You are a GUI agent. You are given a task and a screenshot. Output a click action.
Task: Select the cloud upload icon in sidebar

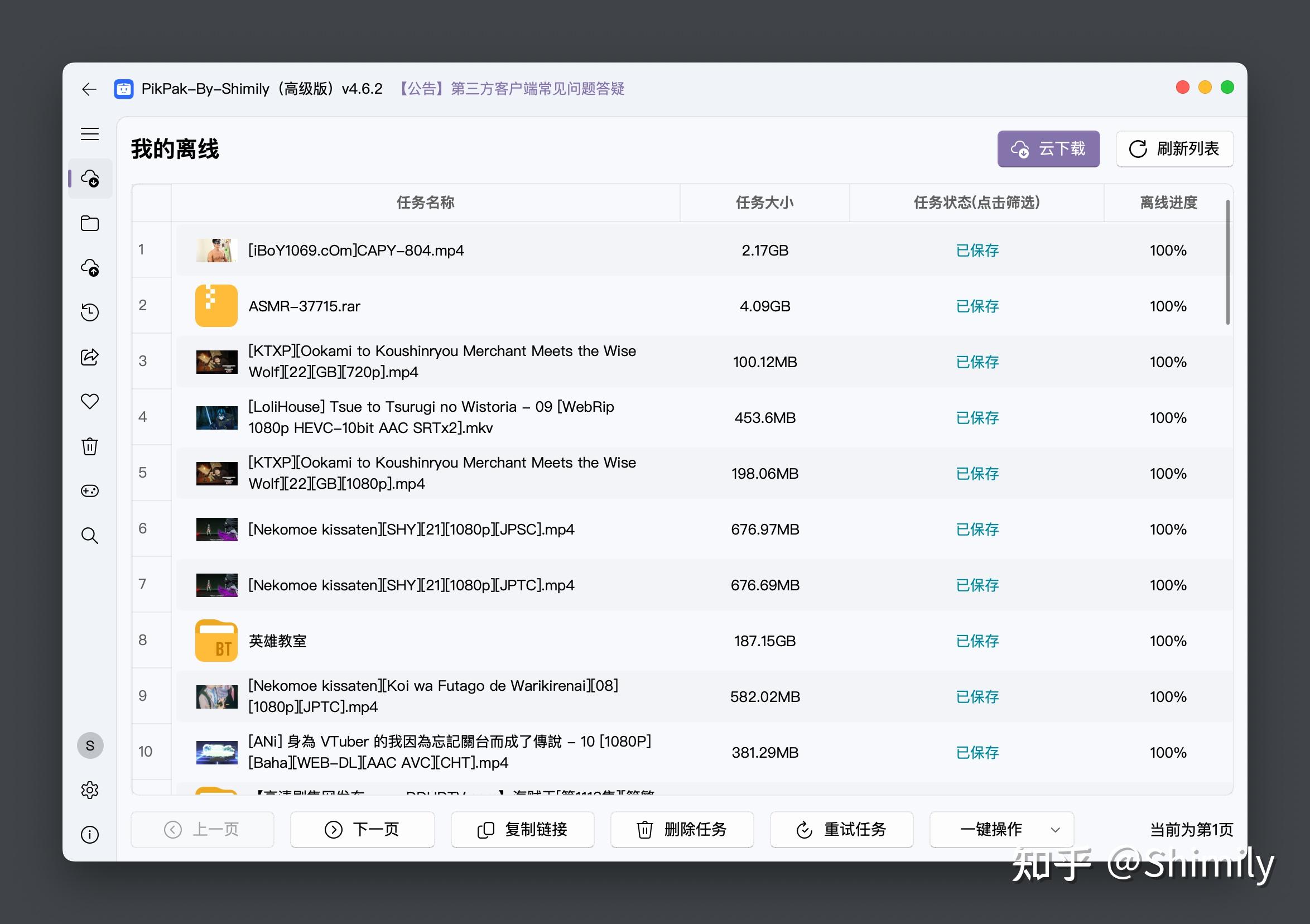pyautogui.click(x=90, y=268)
